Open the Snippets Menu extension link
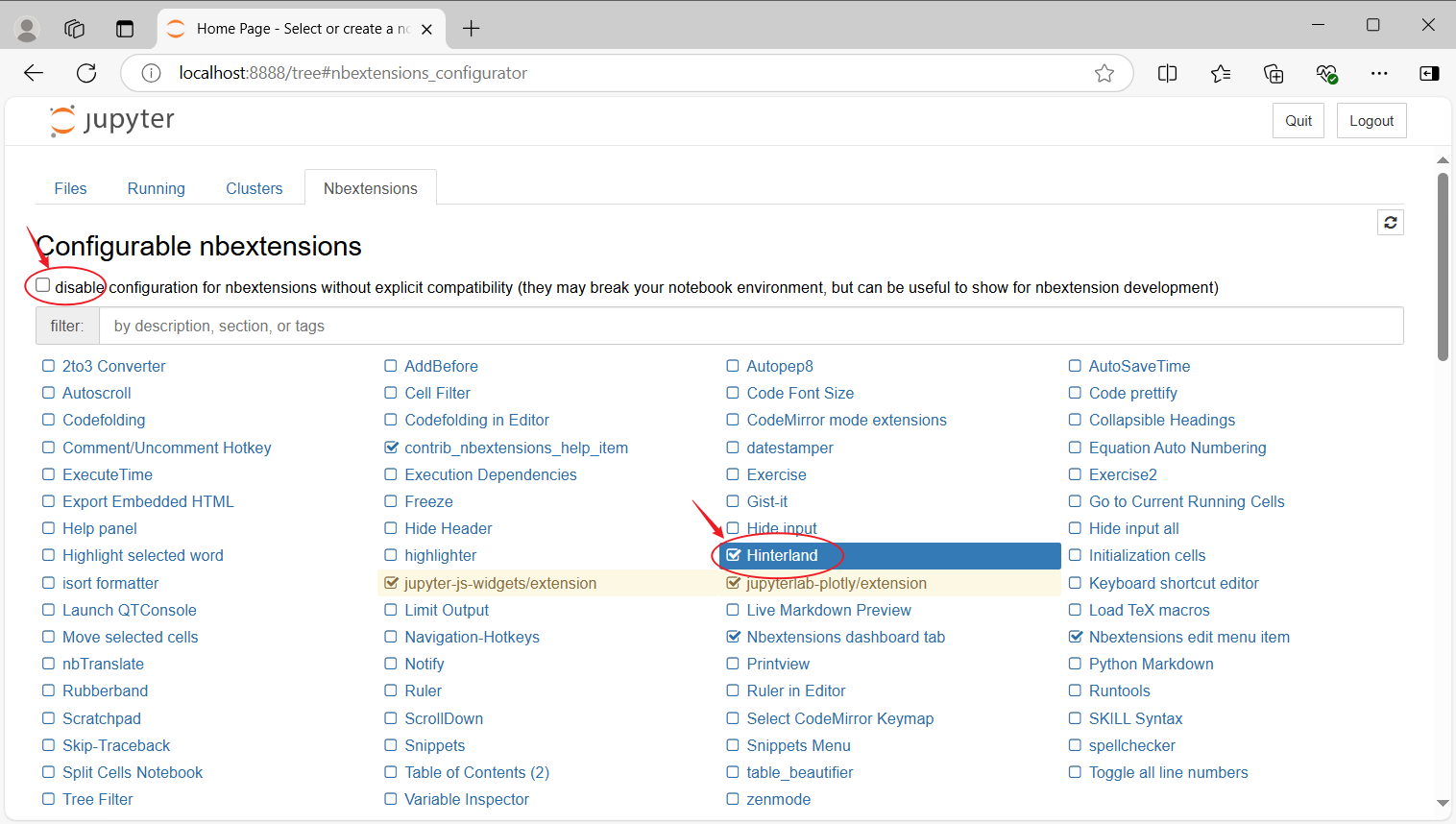 [799, 745]
